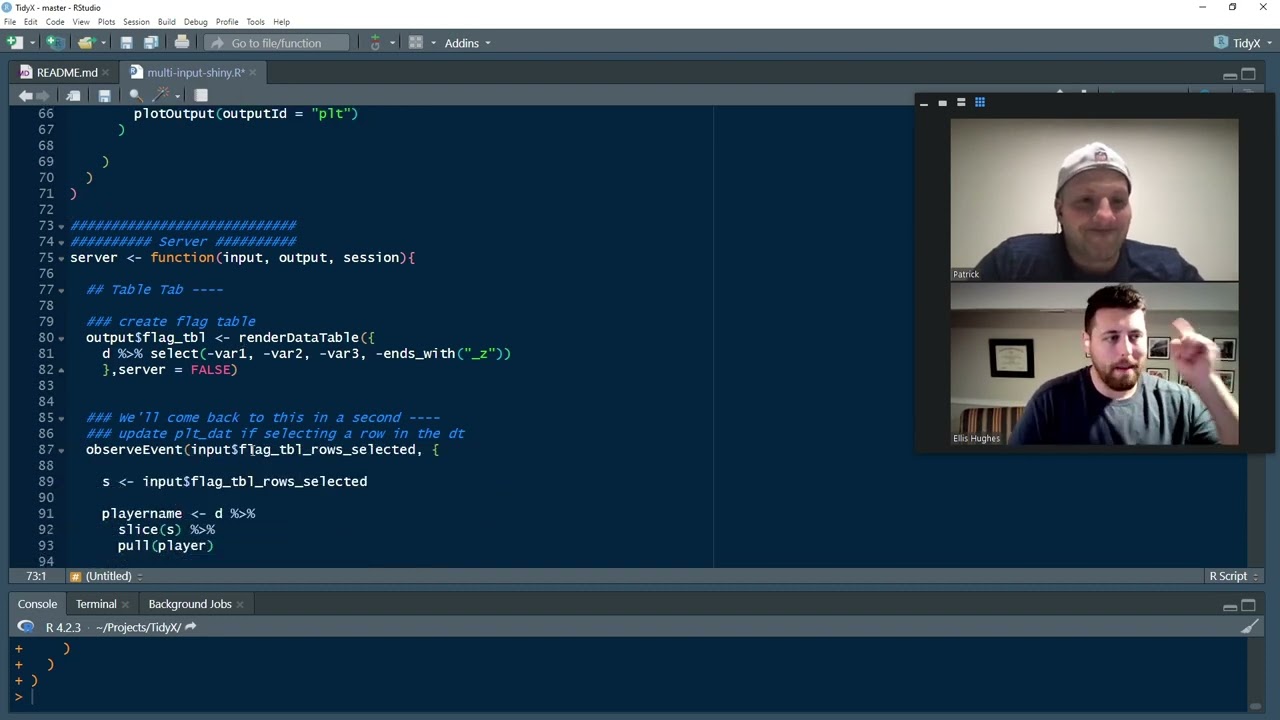Screen dimensions: 1280x720
Task: Minimize the console pane
Action: click(1230, 606)
